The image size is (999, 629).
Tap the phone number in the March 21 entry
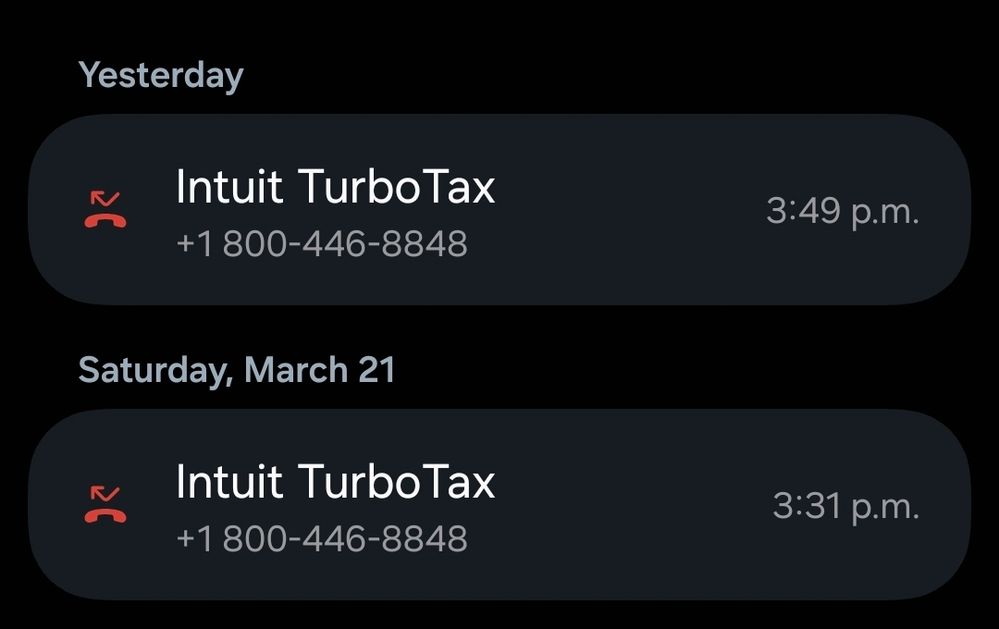click(321, 539)
